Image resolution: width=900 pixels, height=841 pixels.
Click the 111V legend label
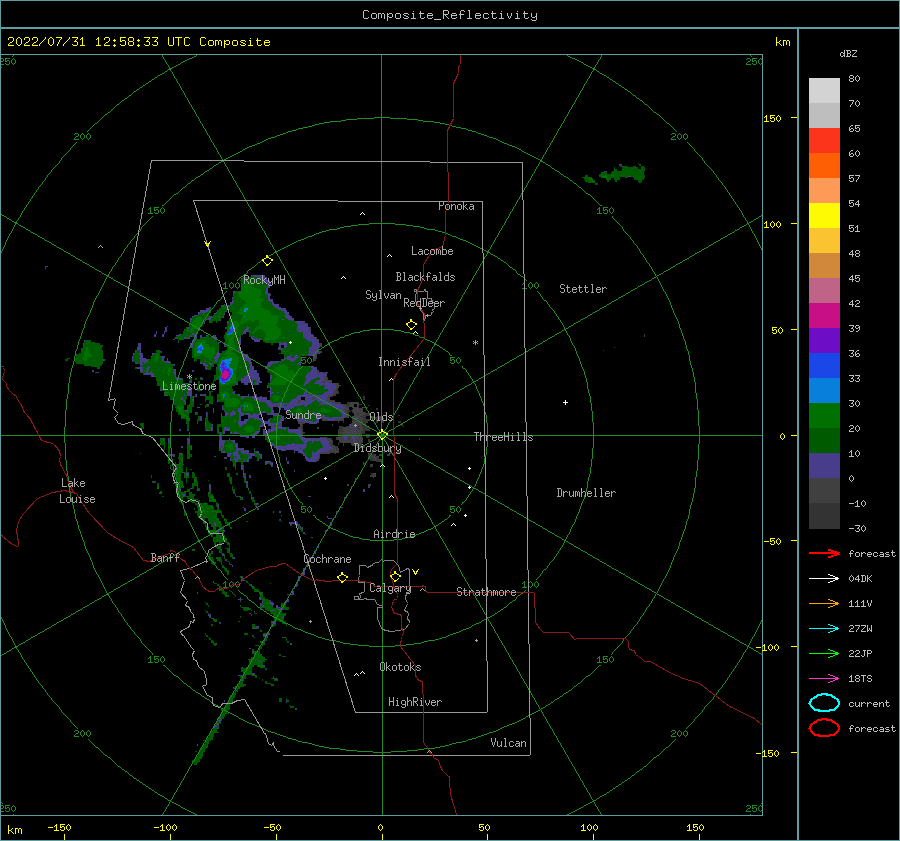pyautogui.click(x=860, y=603)
